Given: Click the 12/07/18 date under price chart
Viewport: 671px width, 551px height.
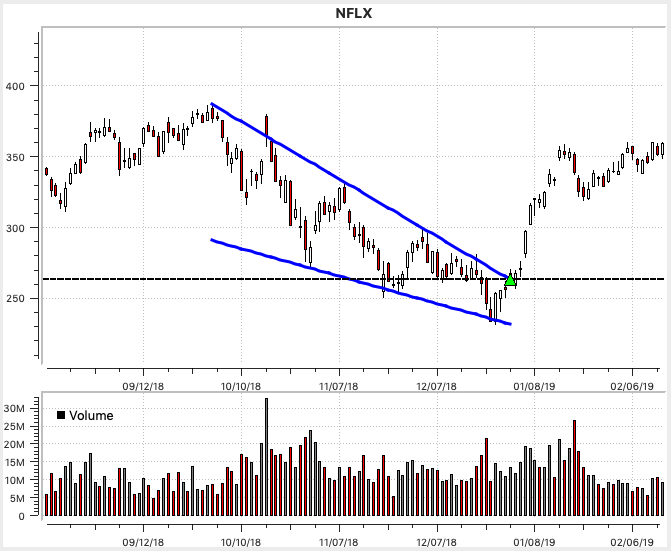Looking at the screenshot, I should click(436, 387).
